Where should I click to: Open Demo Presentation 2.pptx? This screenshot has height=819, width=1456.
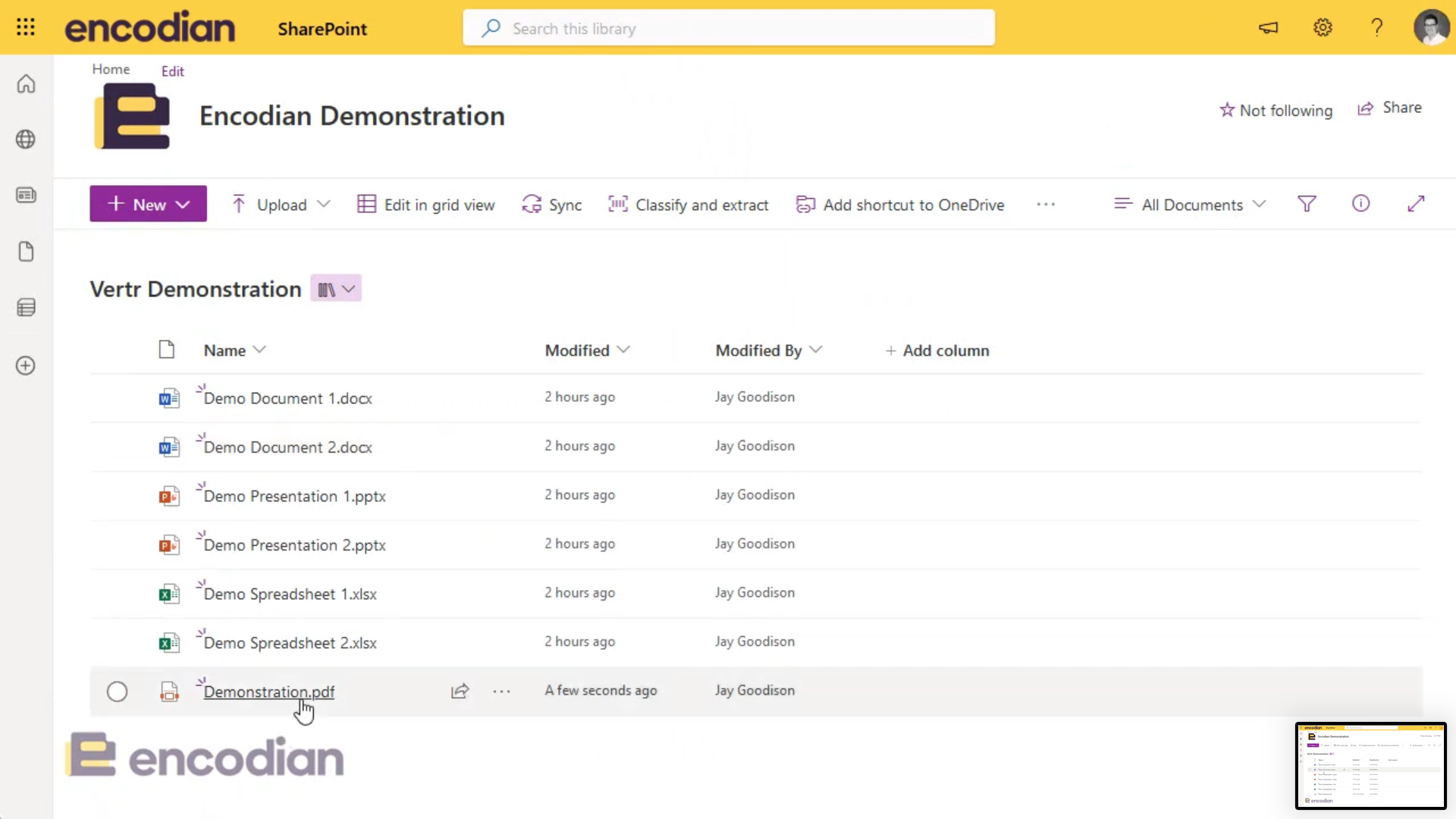click(x=294, y=545)
